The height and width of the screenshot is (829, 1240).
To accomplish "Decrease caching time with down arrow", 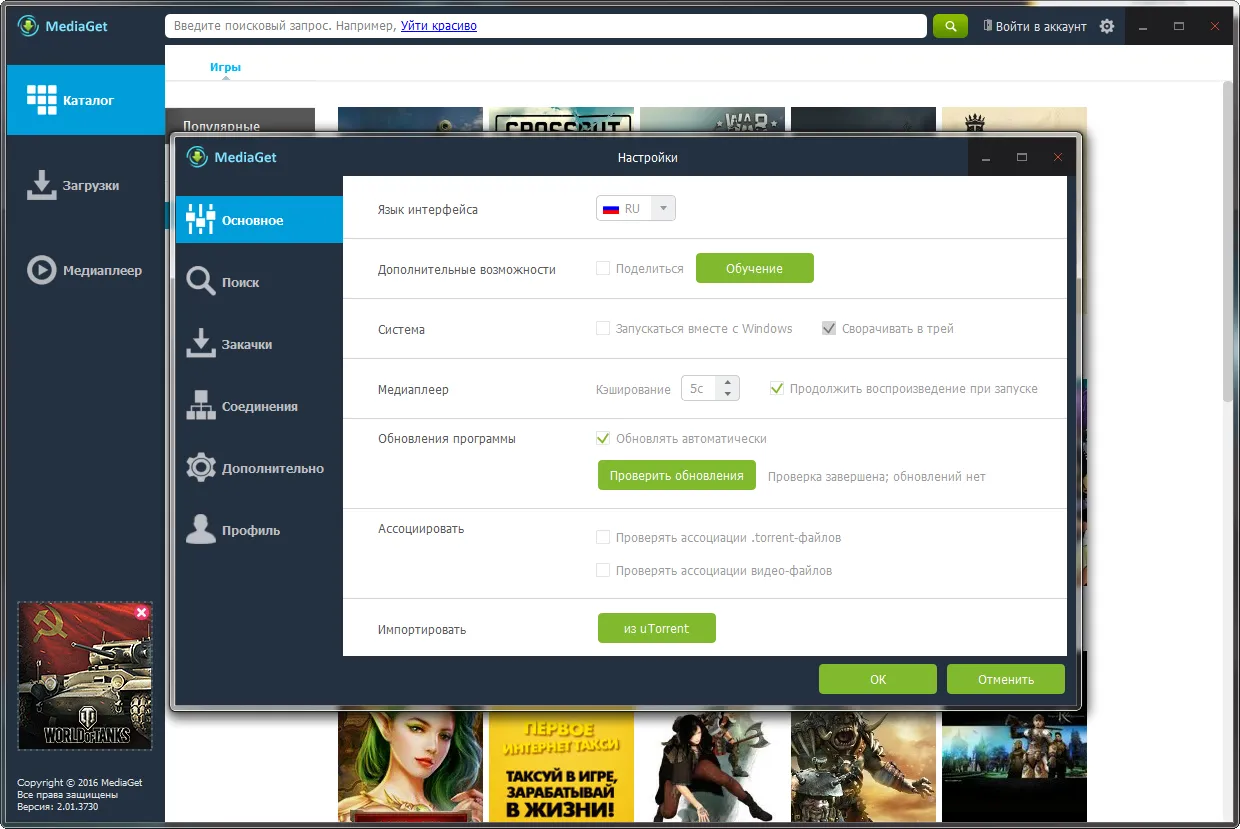I will click(728, 394).
